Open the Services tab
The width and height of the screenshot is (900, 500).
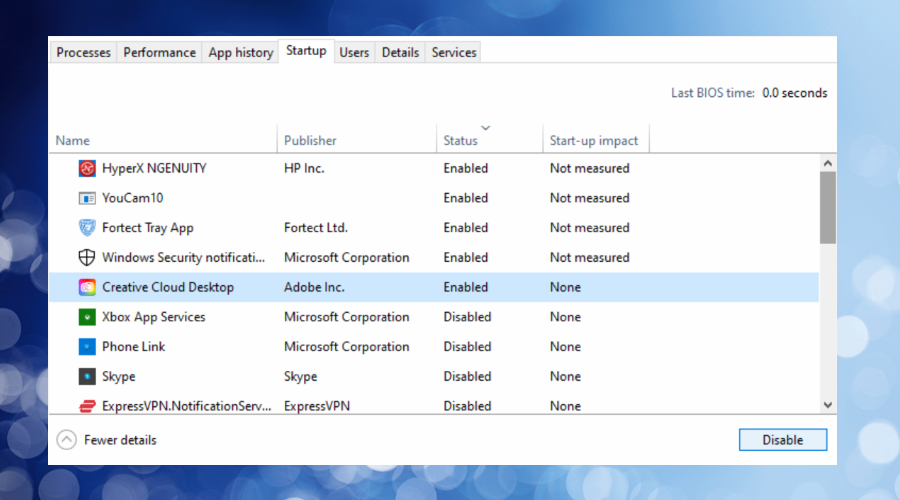(x=454, y=52)
